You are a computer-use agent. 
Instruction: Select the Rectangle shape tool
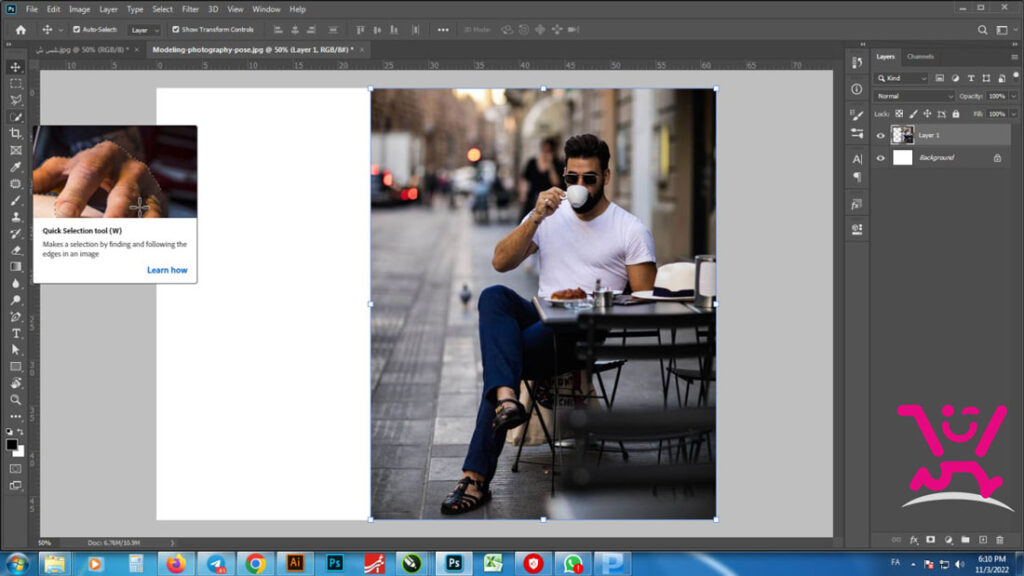(16, 366)
